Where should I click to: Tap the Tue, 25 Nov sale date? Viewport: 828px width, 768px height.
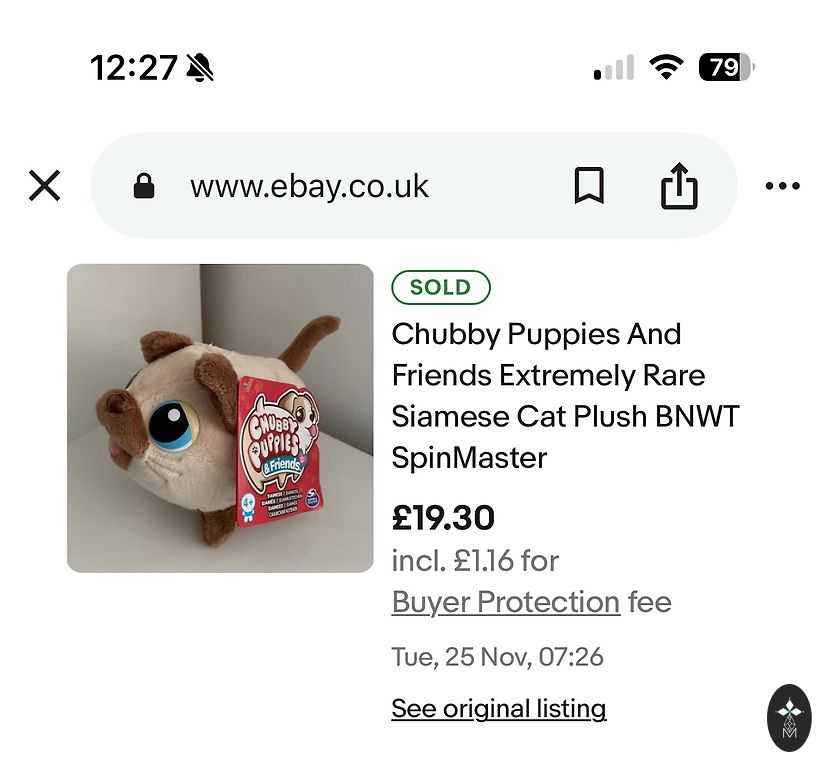click(x=497, y=657)
